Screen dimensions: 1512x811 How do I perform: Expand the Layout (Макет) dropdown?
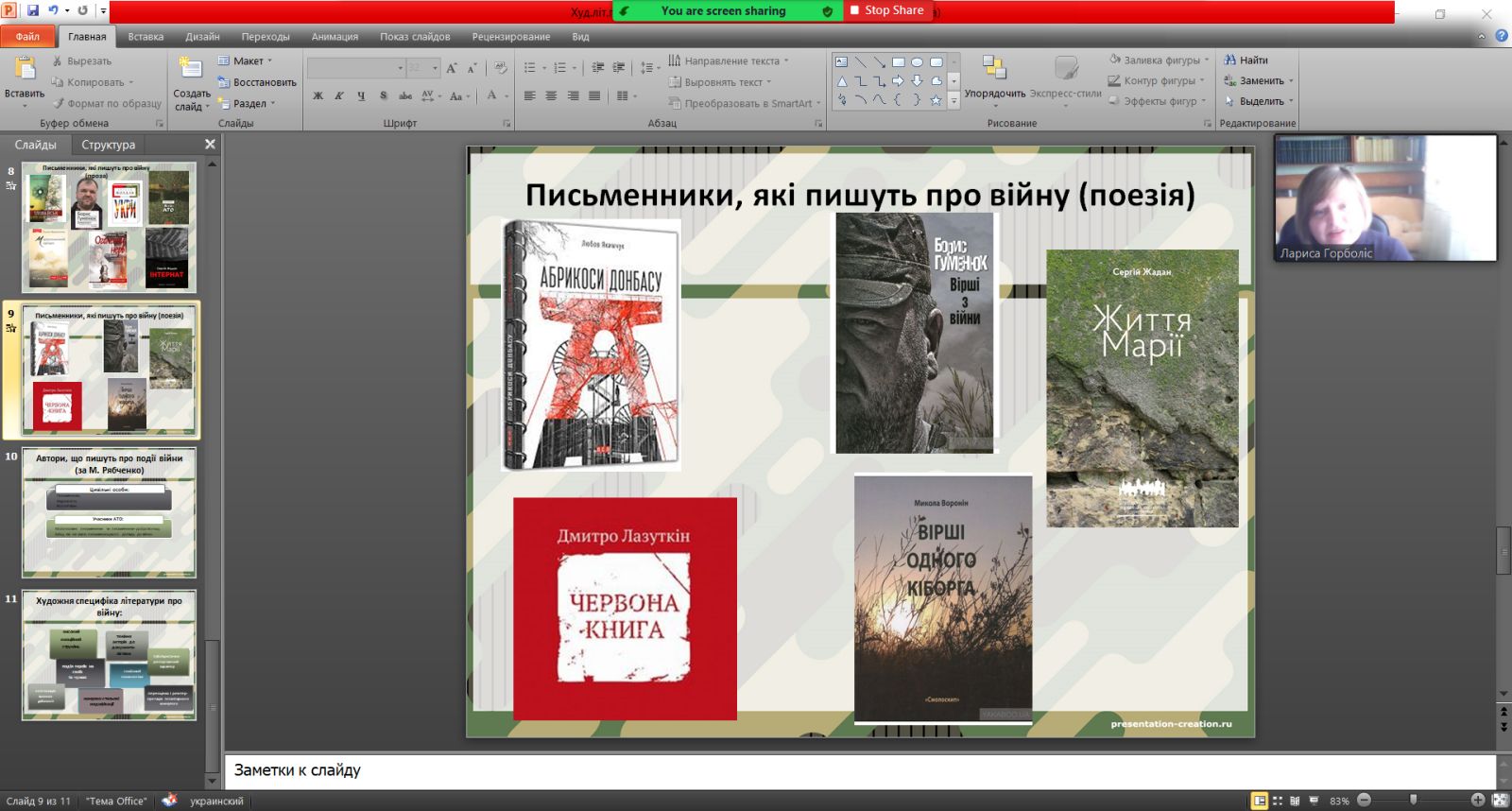(x=248, y=61)
